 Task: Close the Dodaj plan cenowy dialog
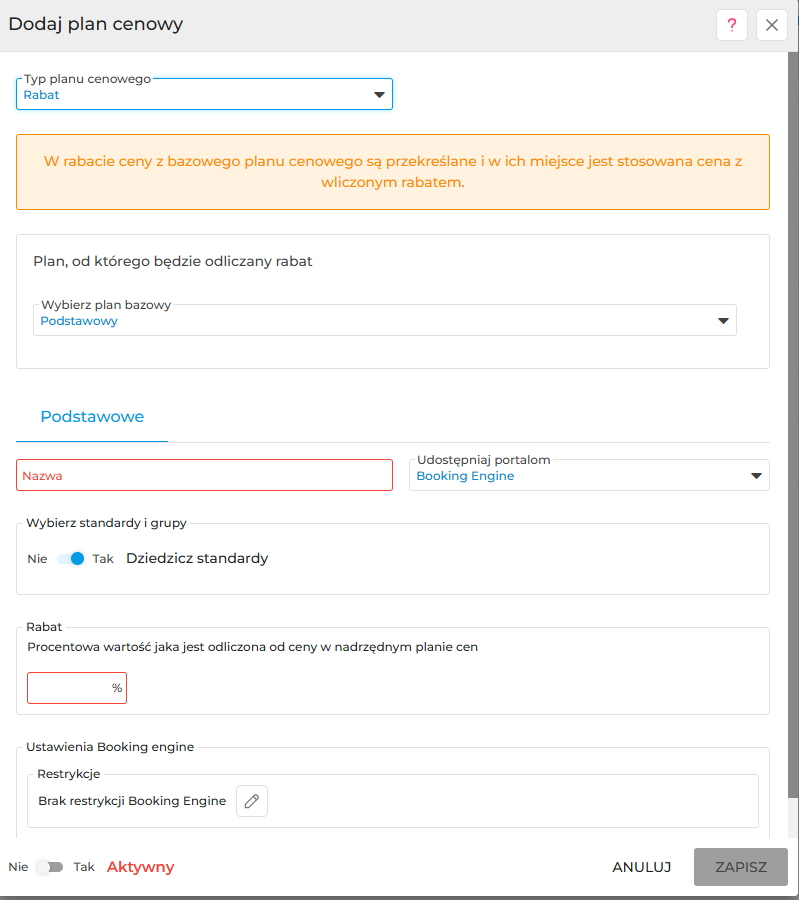[x=771, y=25]
